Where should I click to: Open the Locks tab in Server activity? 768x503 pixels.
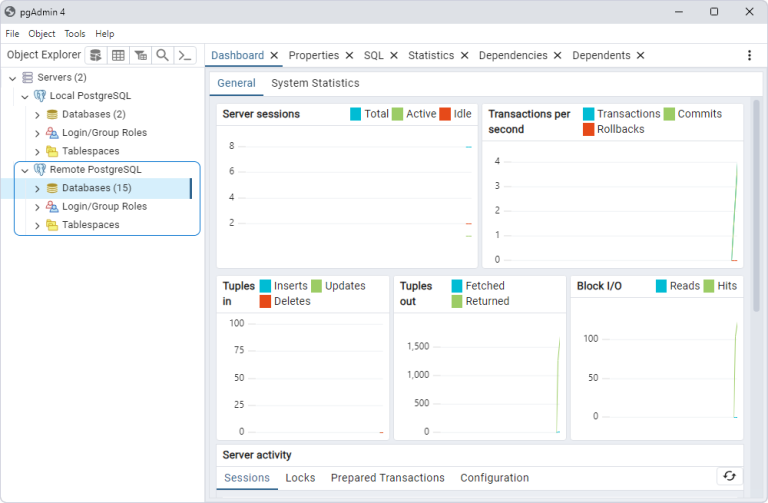300,478
